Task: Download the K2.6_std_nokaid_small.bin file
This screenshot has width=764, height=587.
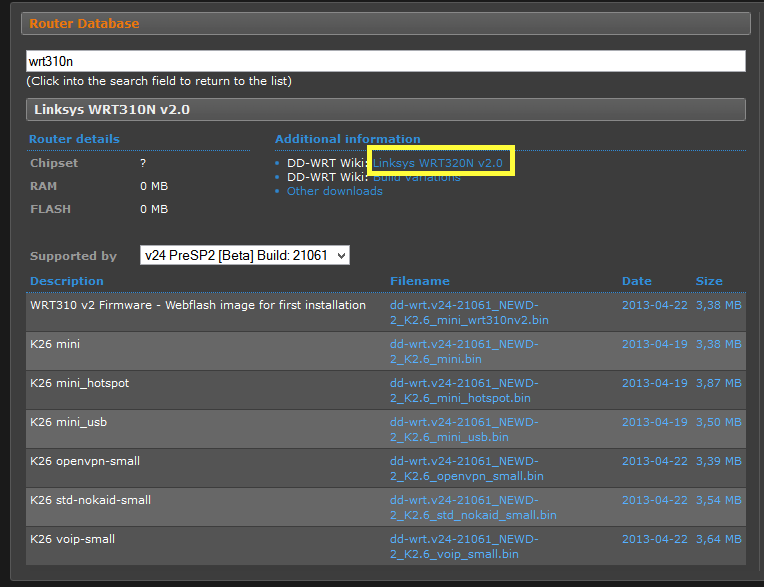Action: pyautogui.click(x=472, y=507)
